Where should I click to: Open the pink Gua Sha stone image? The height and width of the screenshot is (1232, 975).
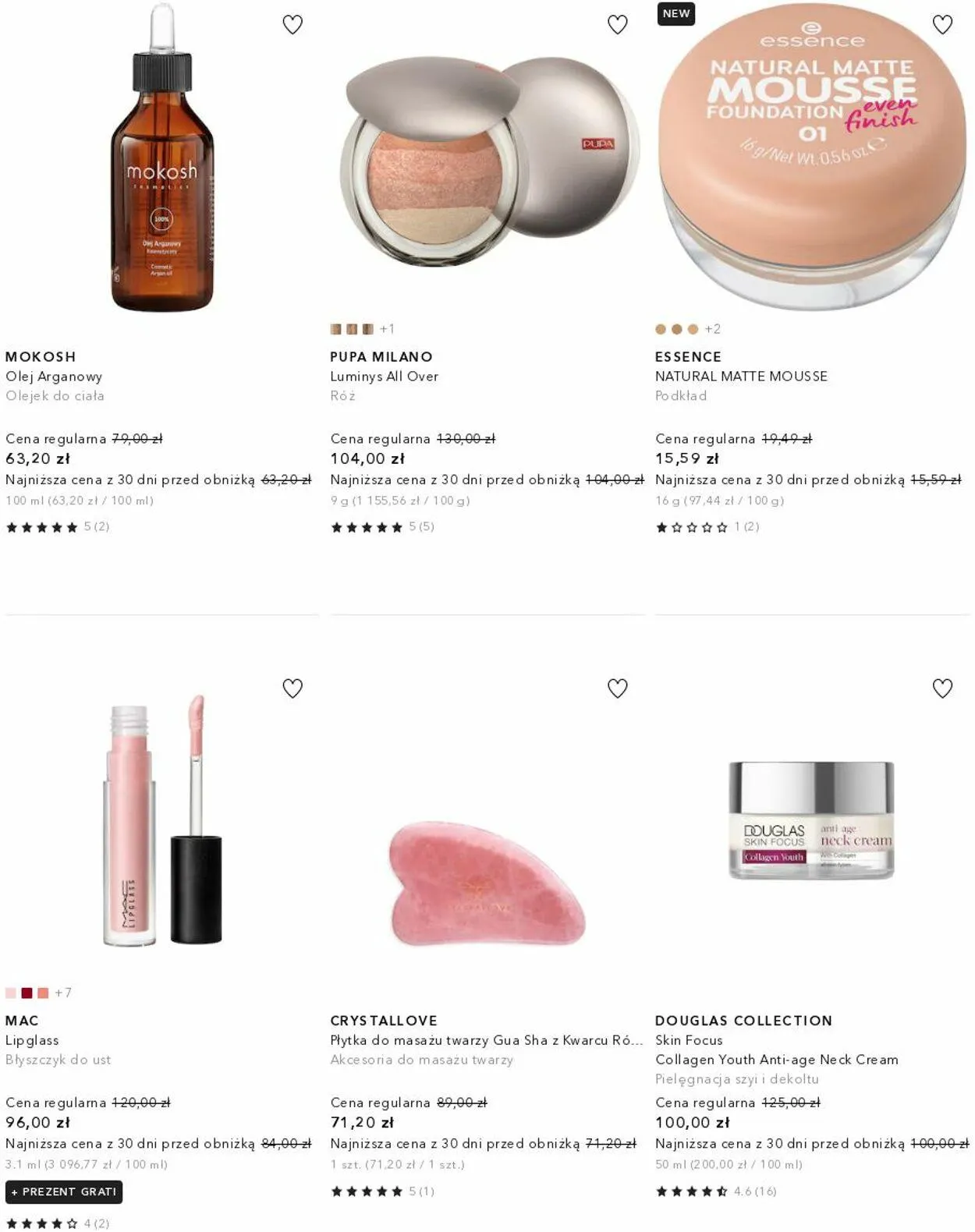tap(487, 883)
